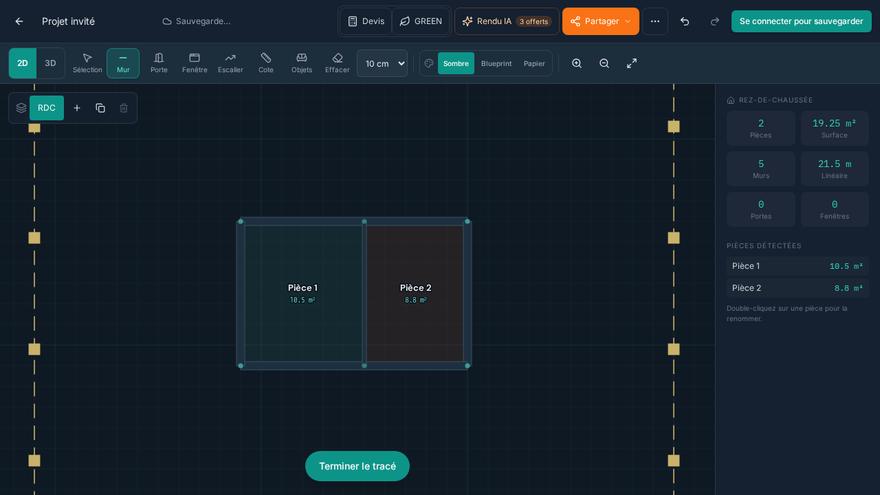Image resolution: width=880 pixels, height=495 pixels.
Task: Select the Porte door tool
Action: [159, 63]
